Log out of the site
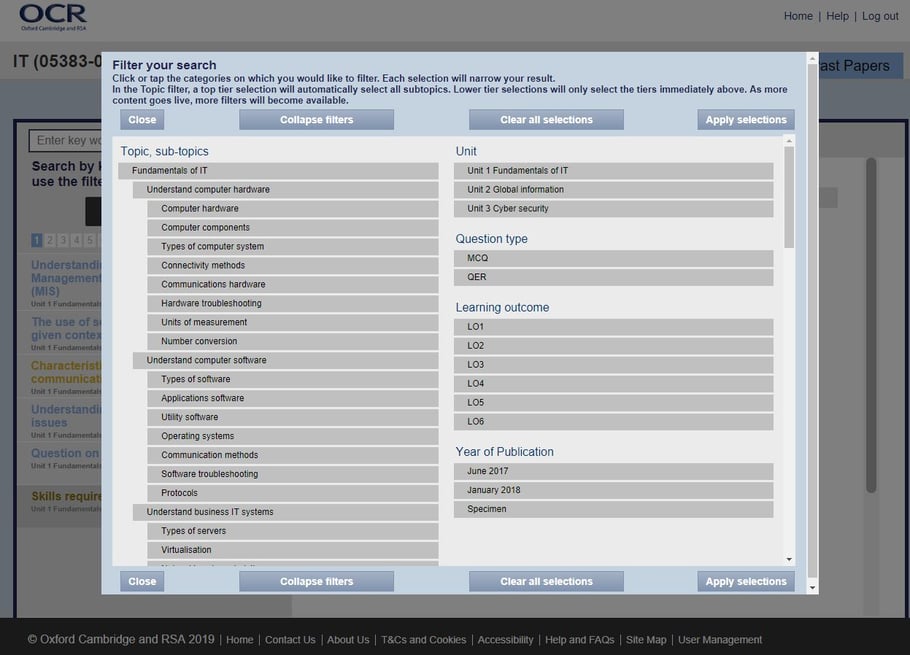The image size is (910, 655). tap(880, 16)
